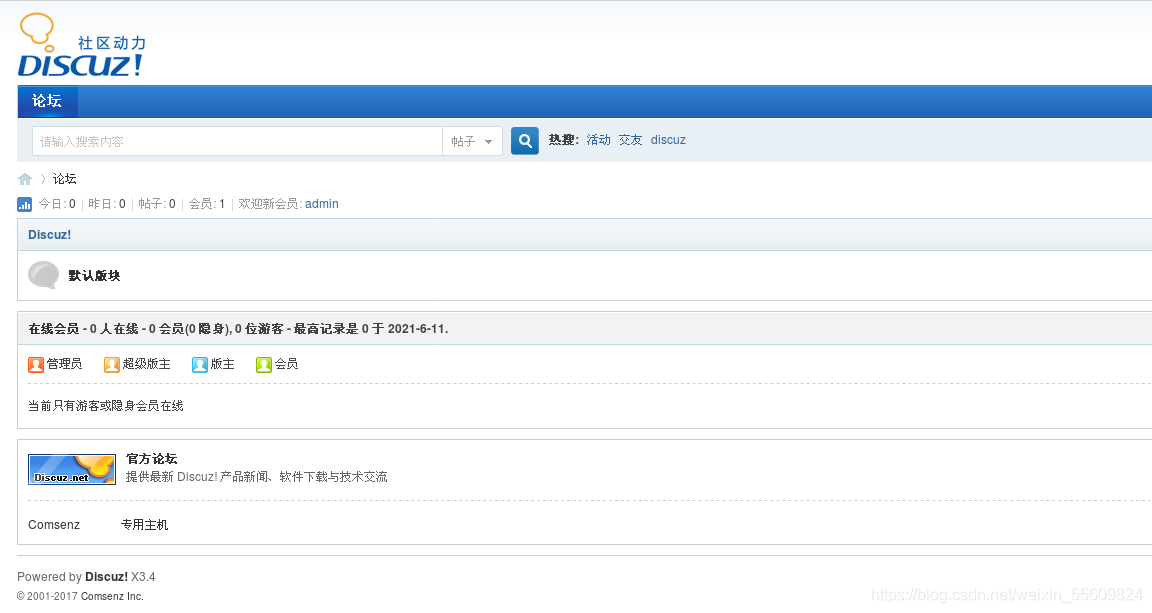Open the 专用主机 link
This screenshot has width=1152, height=613.
pyautogui.click(x=145, y=525)
